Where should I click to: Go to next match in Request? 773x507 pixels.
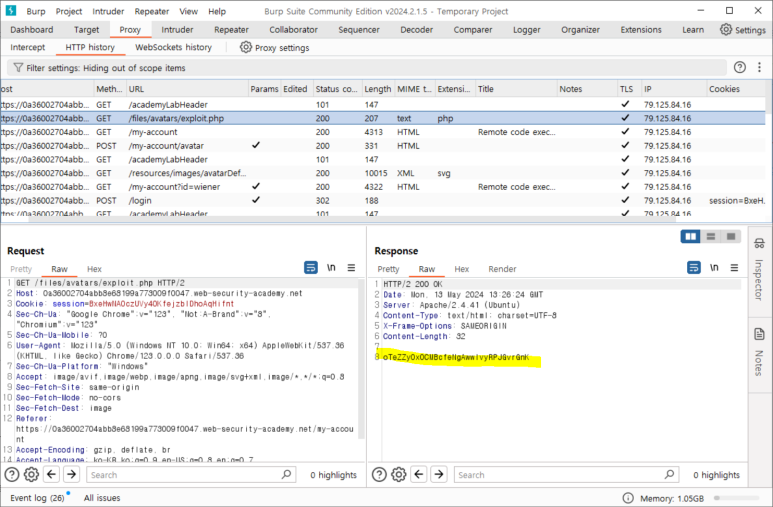[71, 474]
